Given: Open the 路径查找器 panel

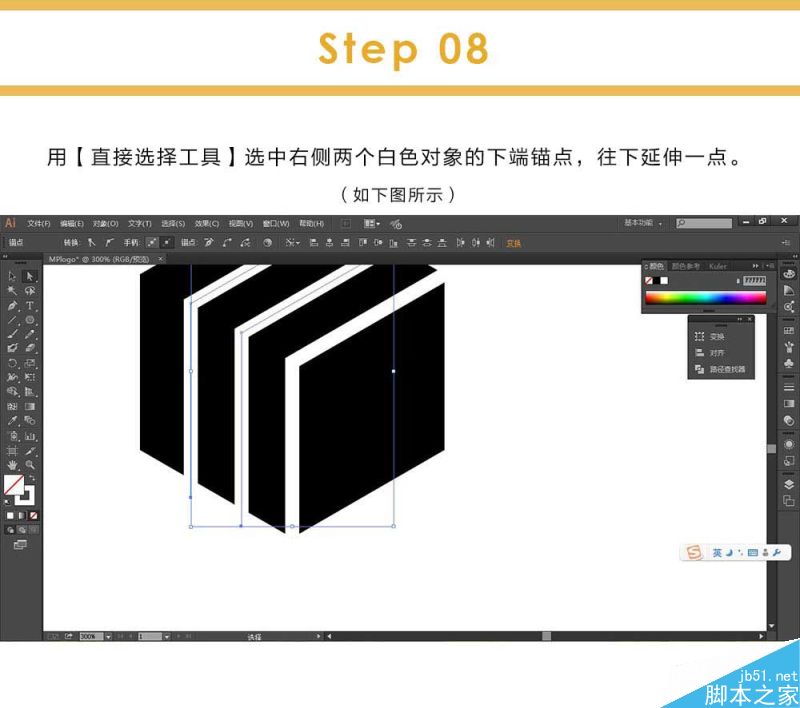Looking at the screenshot, I should pos(720,369).
